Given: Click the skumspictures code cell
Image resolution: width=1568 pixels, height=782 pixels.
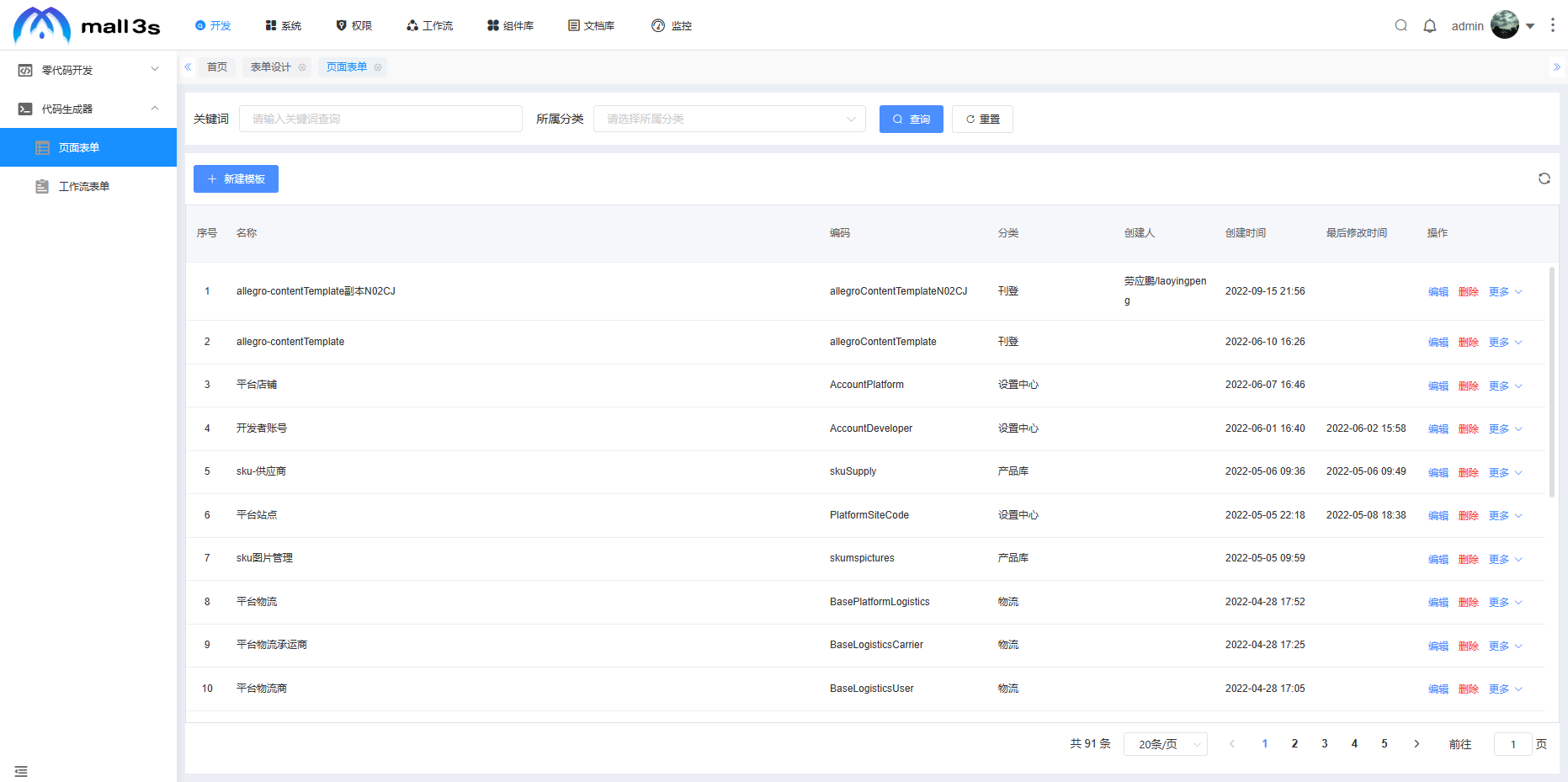Looking at the screenshot, I should [862, 558].
